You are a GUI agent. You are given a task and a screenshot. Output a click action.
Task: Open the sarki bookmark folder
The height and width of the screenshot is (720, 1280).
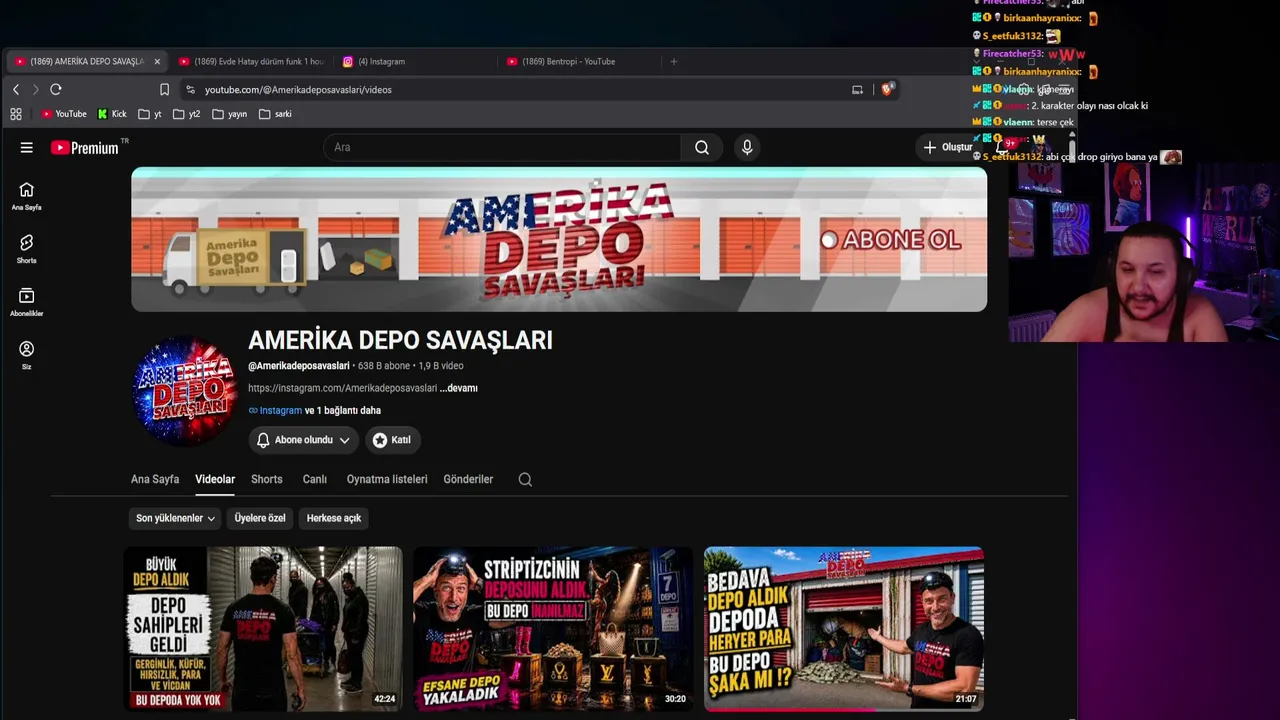275,114
